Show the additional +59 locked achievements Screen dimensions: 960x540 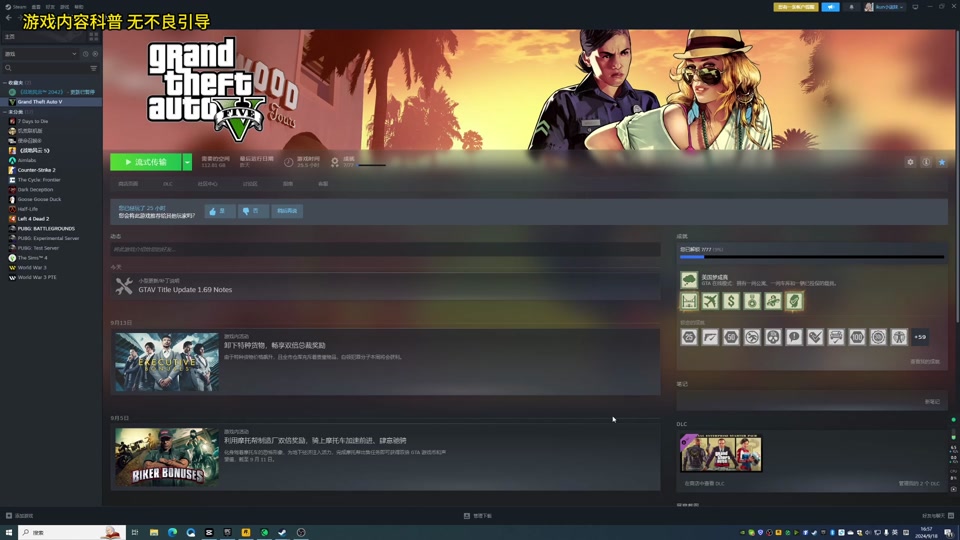(x=920, y=337)
